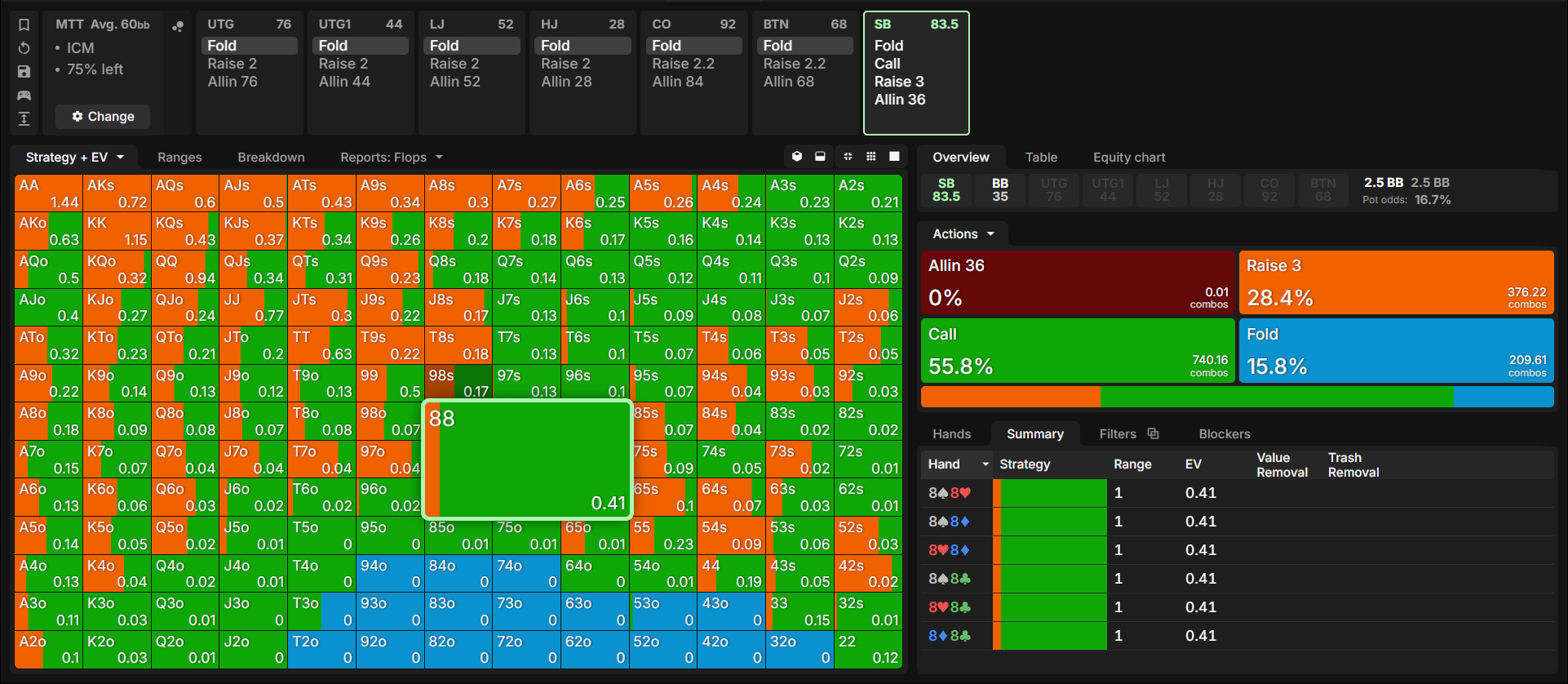Switch to the Ranges tab
Screen dimensions: 1568x684
pyautogui.click(x=179, y=158)
